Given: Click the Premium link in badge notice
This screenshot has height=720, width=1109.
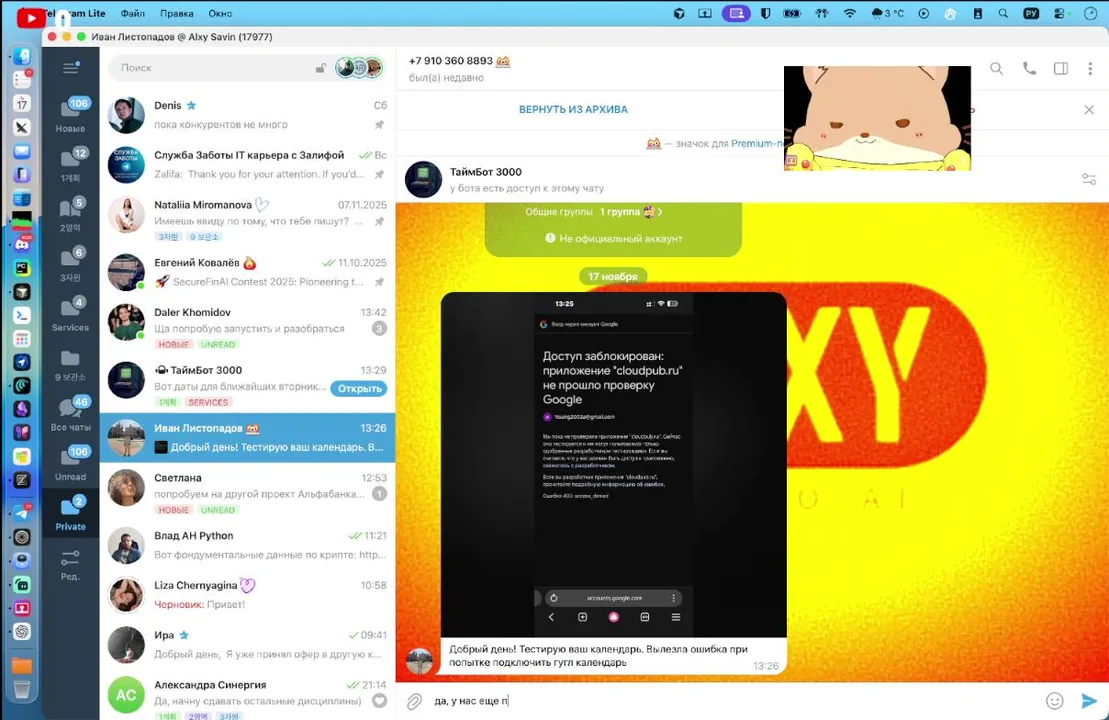Looking at the screenshot, I should pyautogui.click(x=757, y=144).
